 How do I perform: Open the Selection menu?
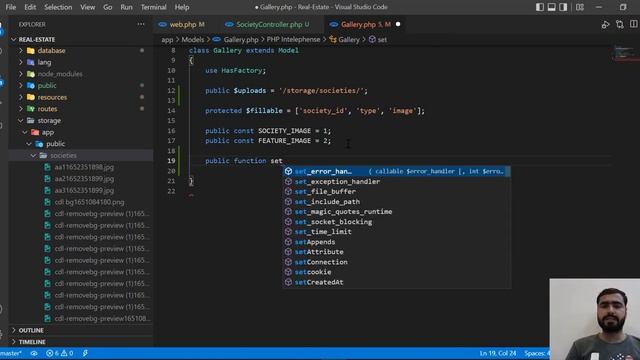(58, 7)
